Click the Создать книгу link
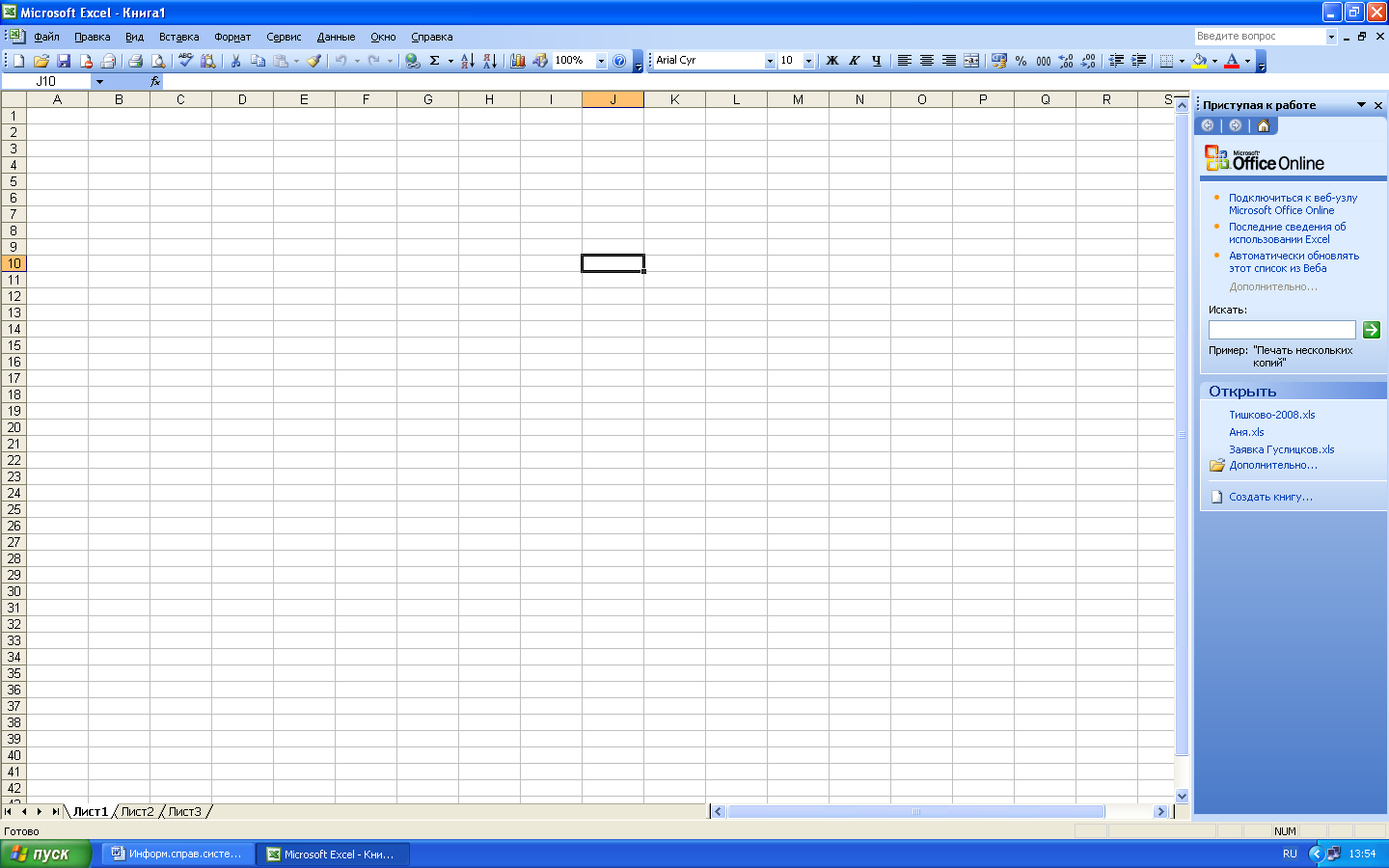Image resolution: width=1389 pixels, height=868 pixels. point(1270,498)
